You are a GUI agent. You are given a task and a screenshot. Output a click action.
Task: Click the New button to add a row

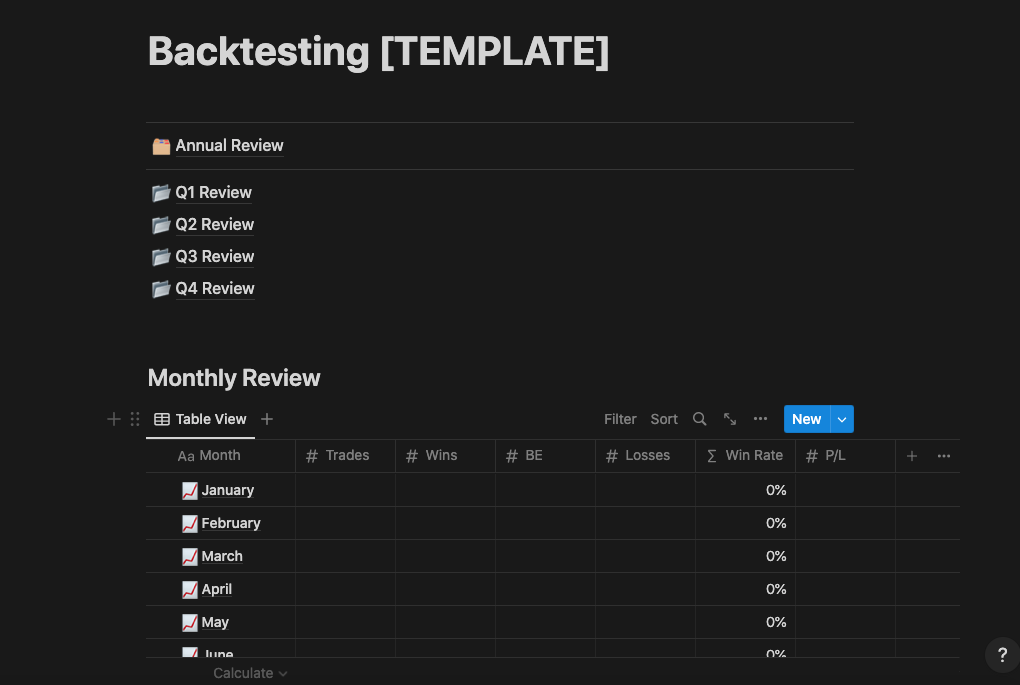(806, 419)
